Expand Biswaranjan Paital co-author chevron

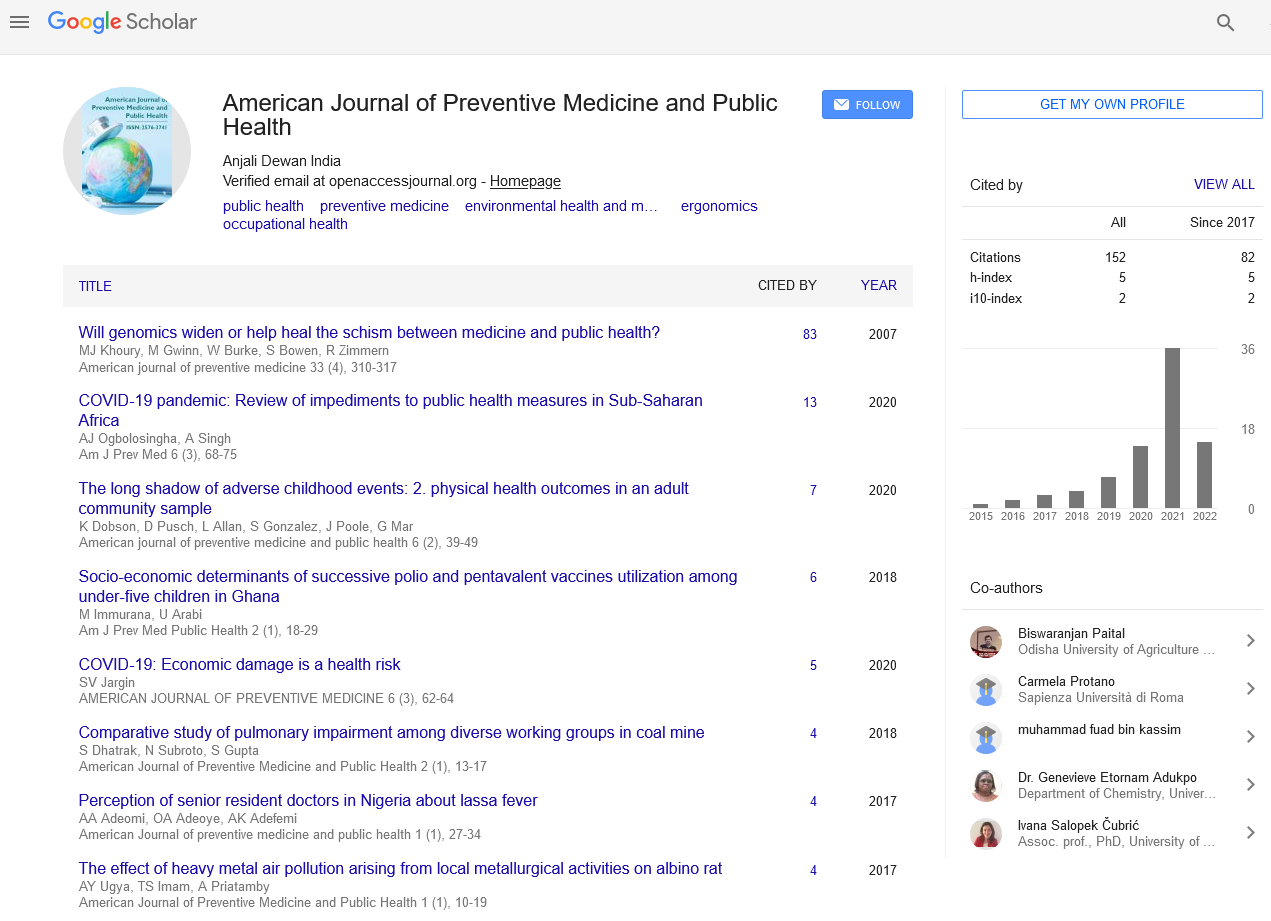pos(1250,641)
